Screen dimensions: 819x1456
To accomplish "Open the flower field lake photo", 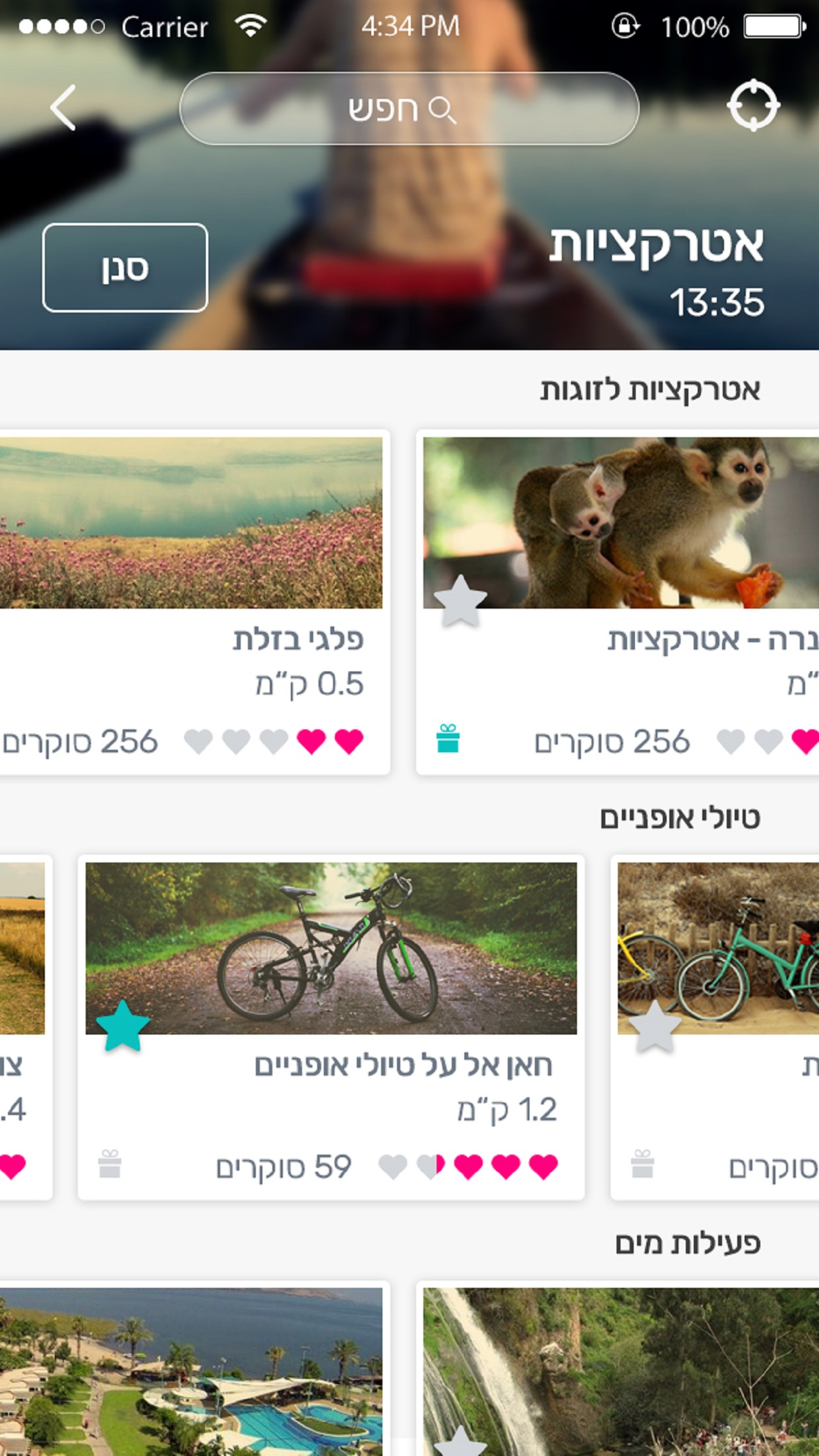I will (x=191, y=523).
